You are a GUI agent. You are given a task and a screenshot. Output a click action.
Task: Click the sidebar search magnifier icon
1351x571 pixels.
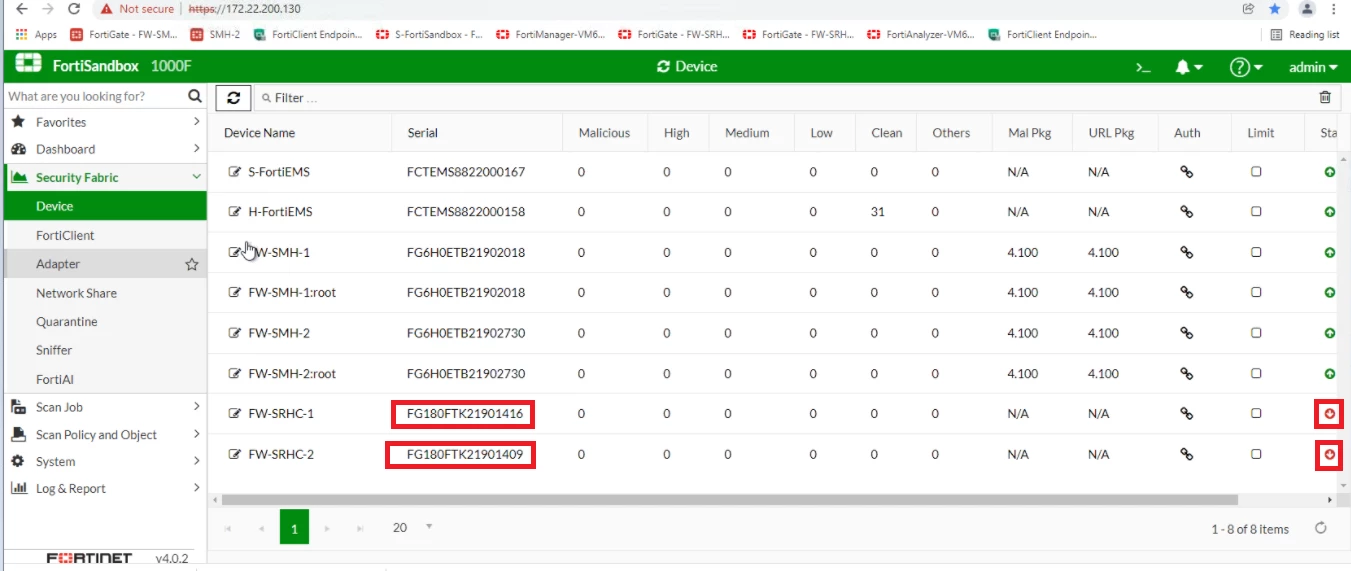195,96
